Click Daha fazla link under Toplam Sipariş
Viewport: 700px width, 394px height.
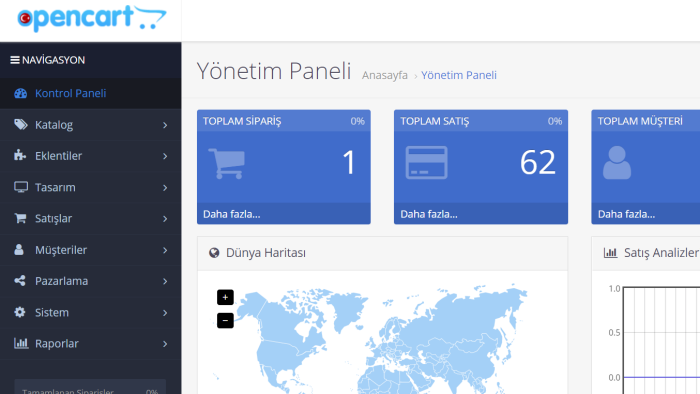coord(232,214)
